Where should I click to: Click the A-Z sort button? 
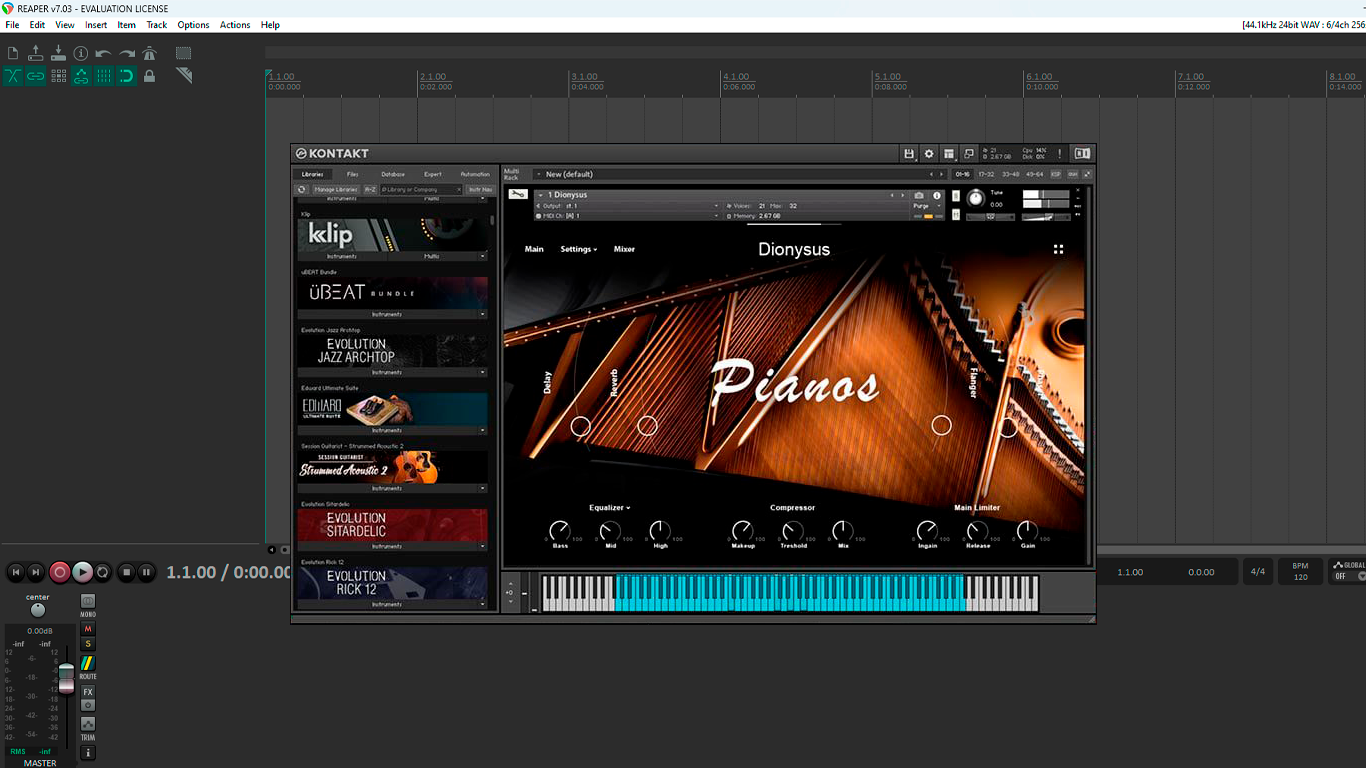pyautogui.click(x=370, y=189)
